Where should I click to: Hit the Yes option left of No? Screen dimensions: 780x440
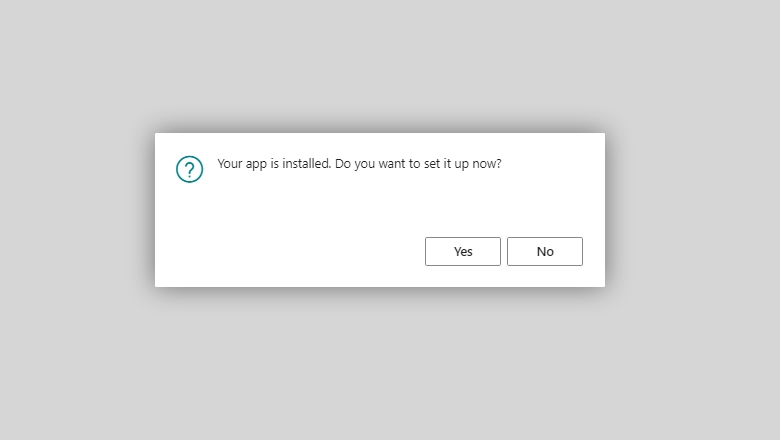[x=463, y=252]
